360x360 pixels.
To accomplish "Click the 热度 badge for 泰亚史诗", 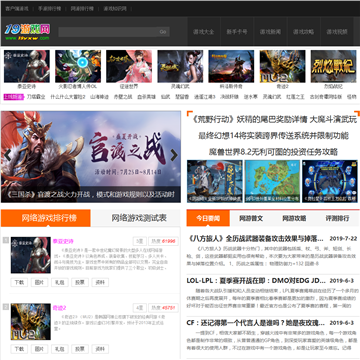I will point(163,241).
